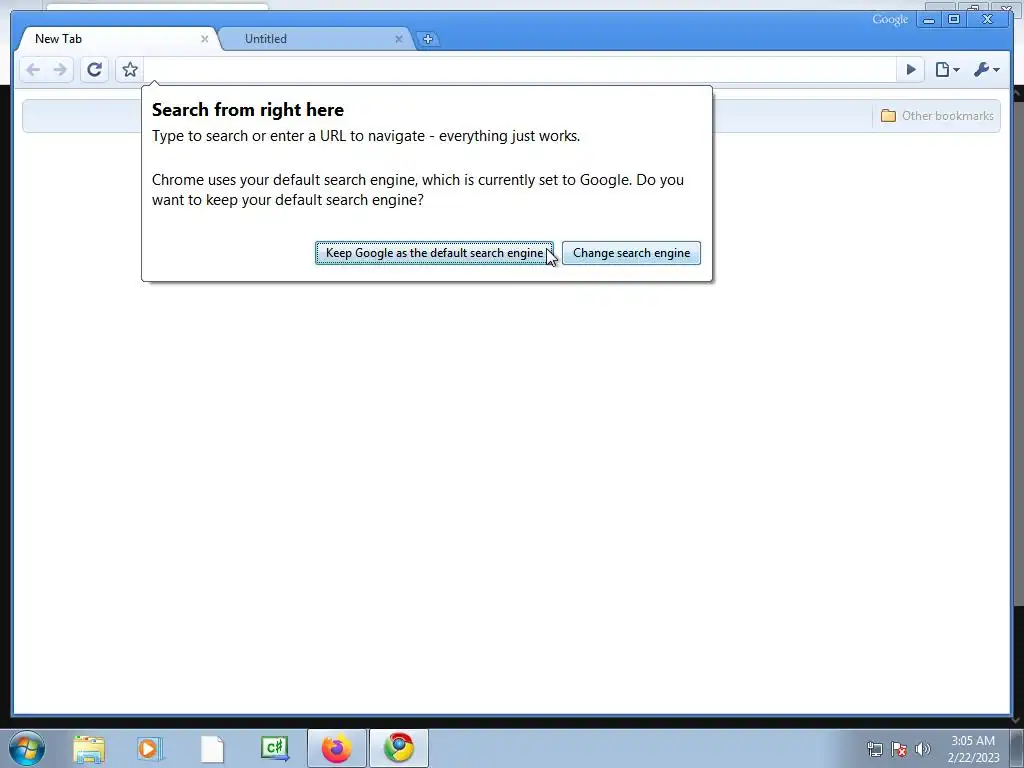
Task: Switch to Firefox in the taskbar
Action: (x=336, y=748)
